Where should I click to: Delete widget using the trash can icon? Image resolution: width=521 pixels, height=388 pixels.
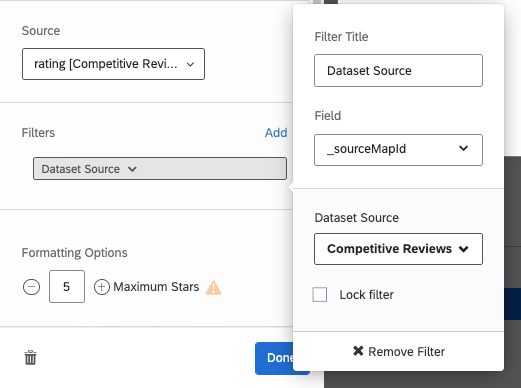click(30, 357)
